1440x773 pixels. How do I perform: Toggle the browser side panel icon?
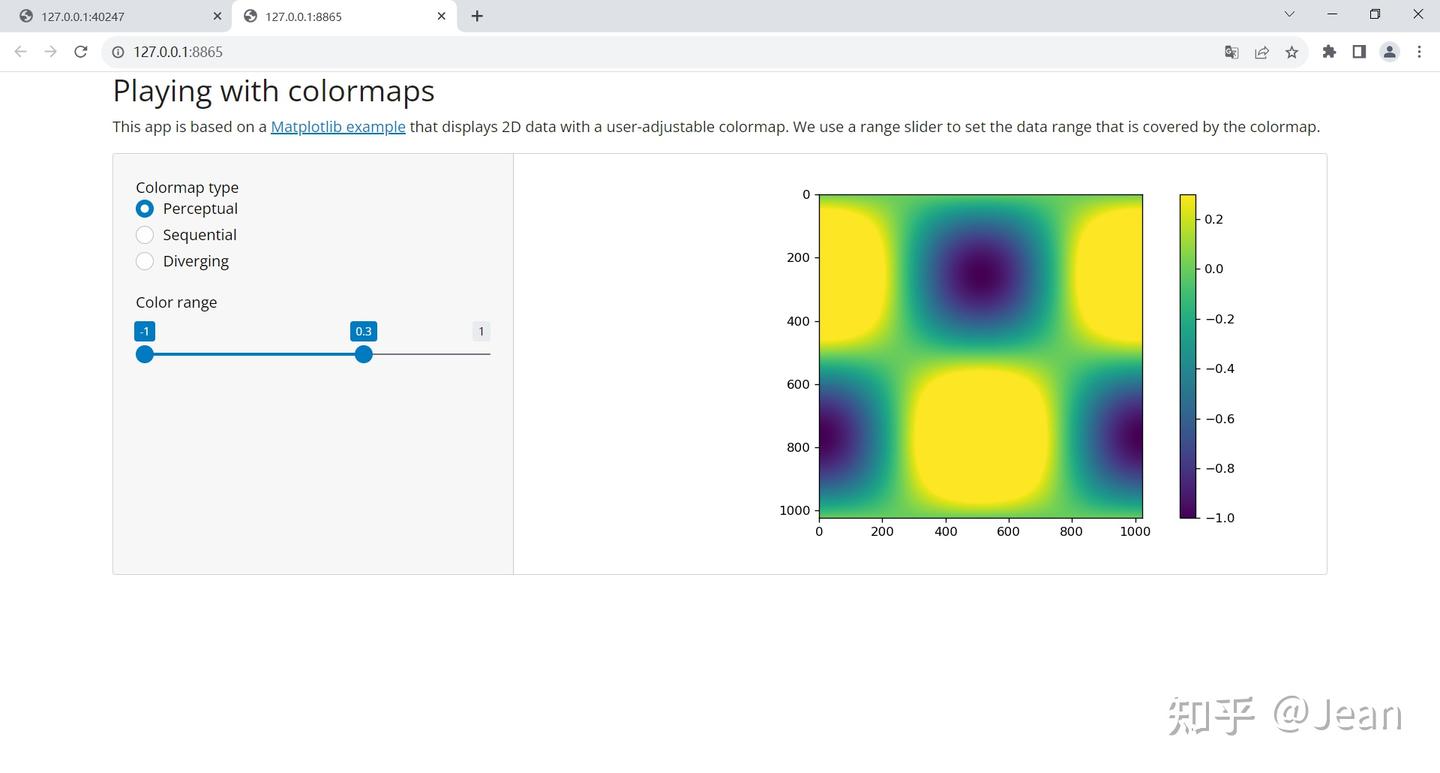[x=1359, y=52]
